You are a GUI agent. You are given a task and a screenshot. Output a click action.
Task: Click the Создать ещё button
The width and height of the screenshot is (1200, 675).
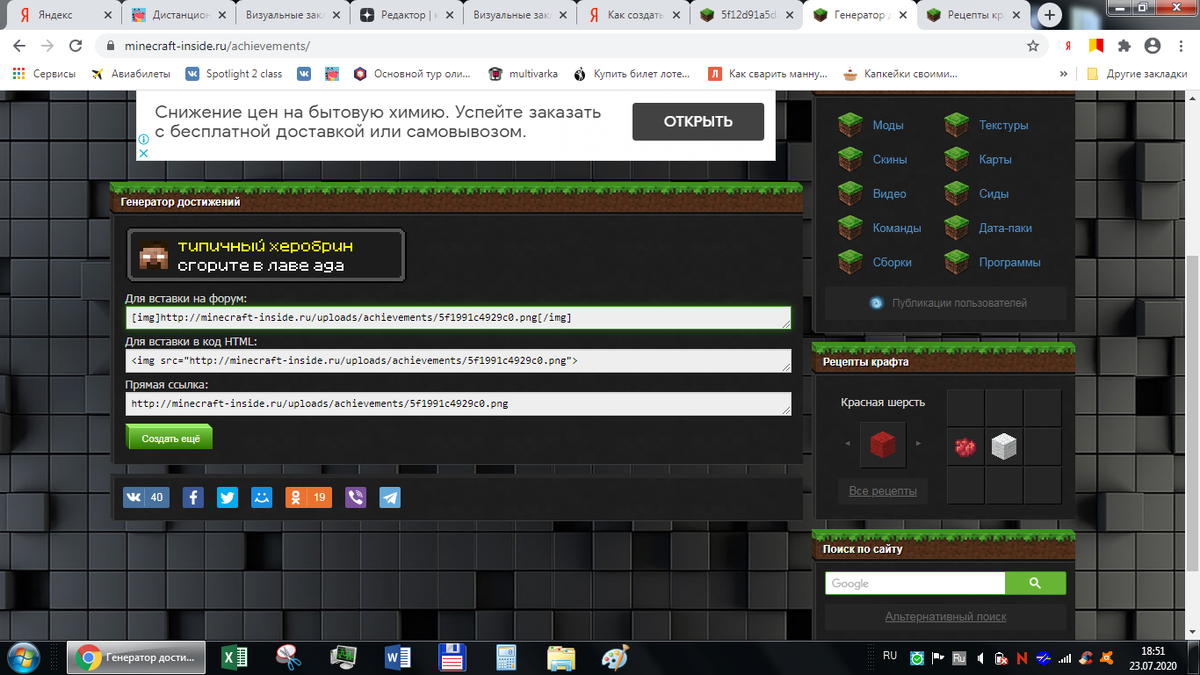tap(170, 438)
